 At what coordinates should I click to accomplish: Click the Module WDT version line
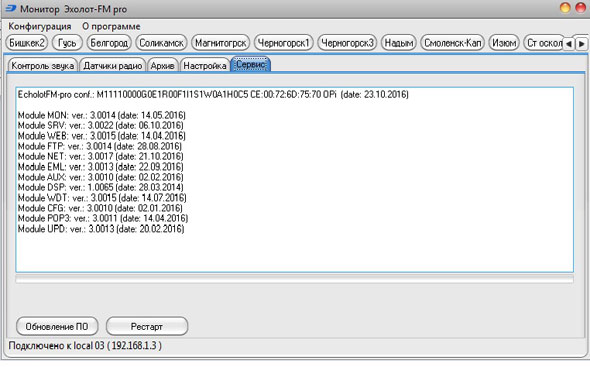click(x=102, y=197)
